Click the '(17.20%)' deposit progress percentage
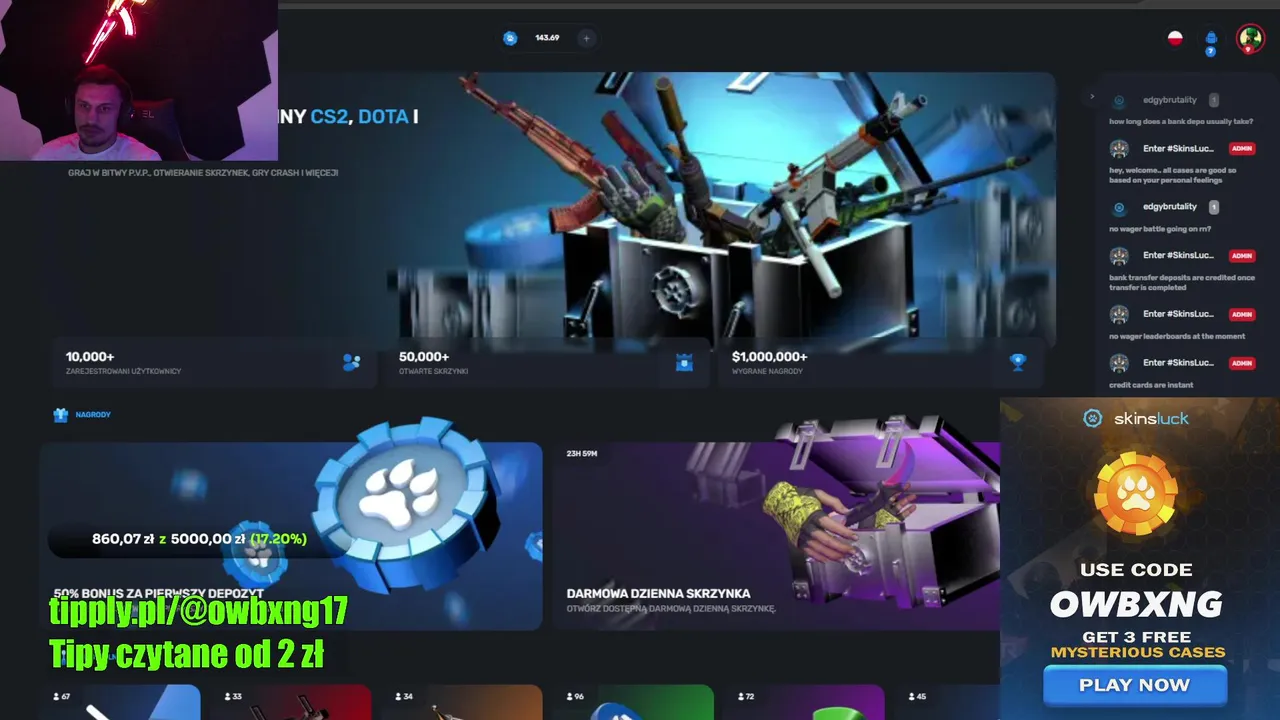 coord(278,539)
